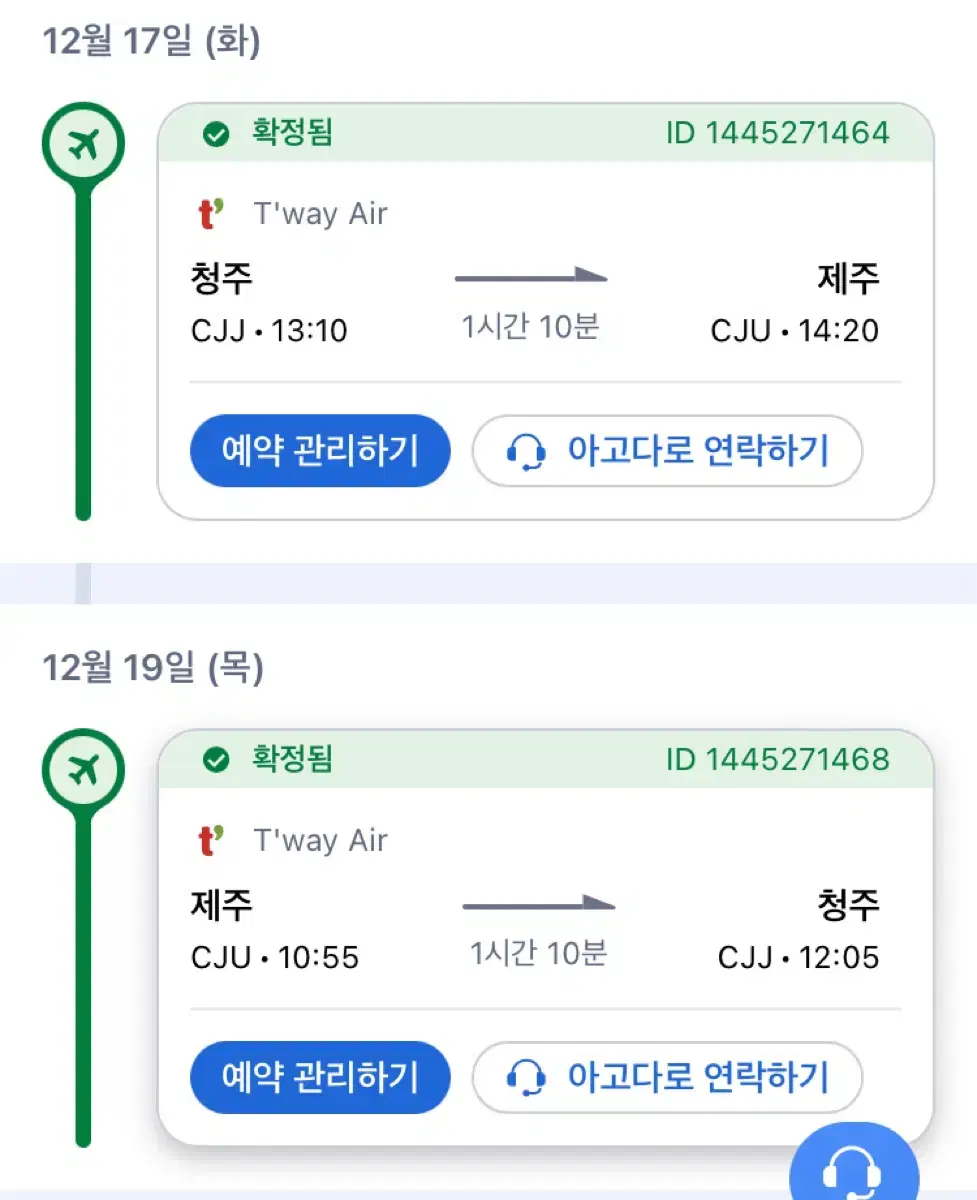Tap confirmed checkmark icon on booking 1445271464

point(215,134)
